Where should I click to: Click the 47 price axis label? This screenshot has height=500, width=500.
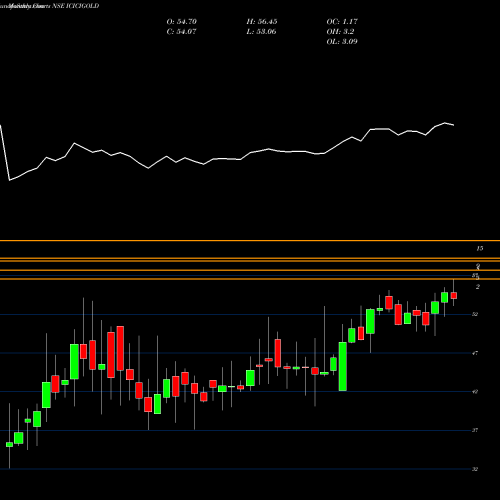[x=475, y=353]
